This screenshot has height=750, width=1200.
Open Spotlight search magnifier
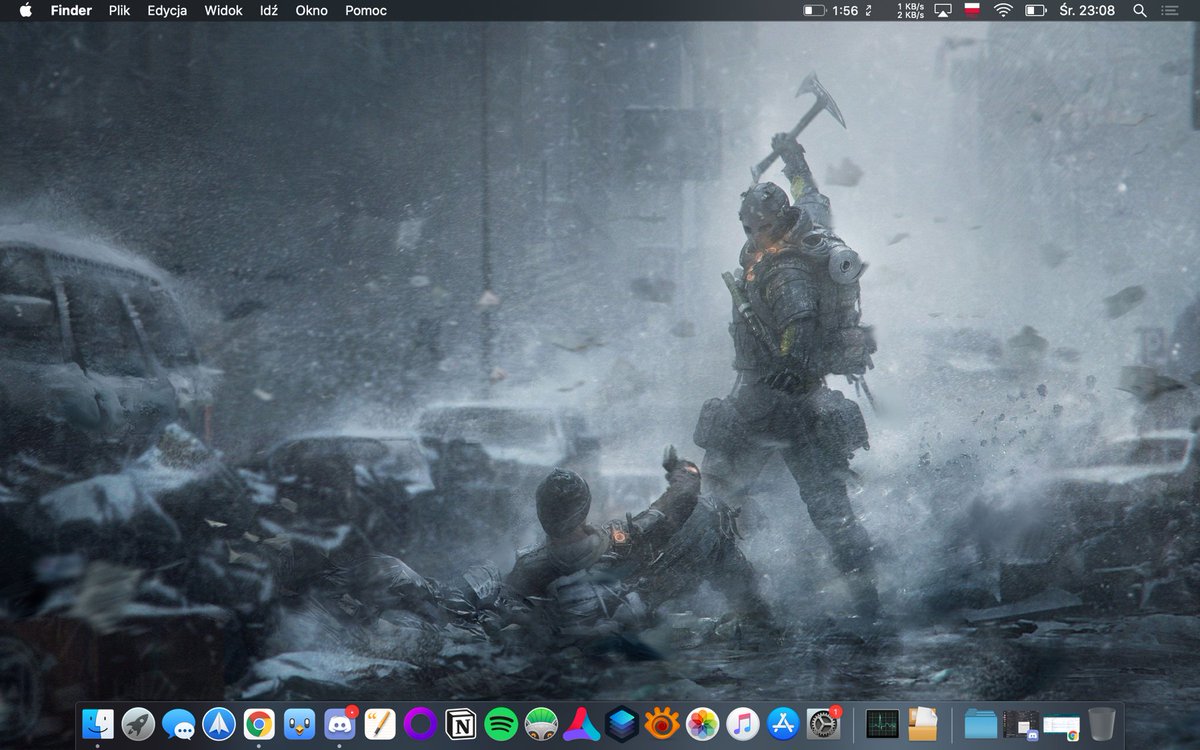point(1140,10)
